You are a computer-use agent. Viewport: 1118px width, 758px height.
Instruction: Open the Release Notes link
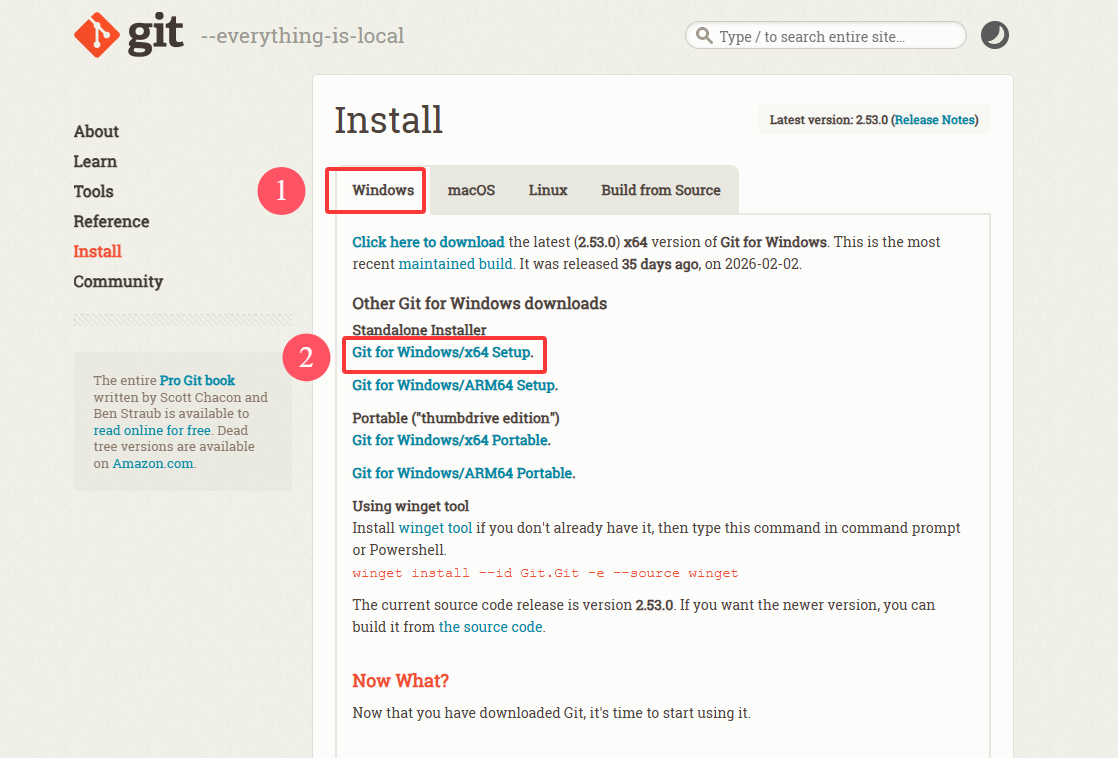point(934,120)
